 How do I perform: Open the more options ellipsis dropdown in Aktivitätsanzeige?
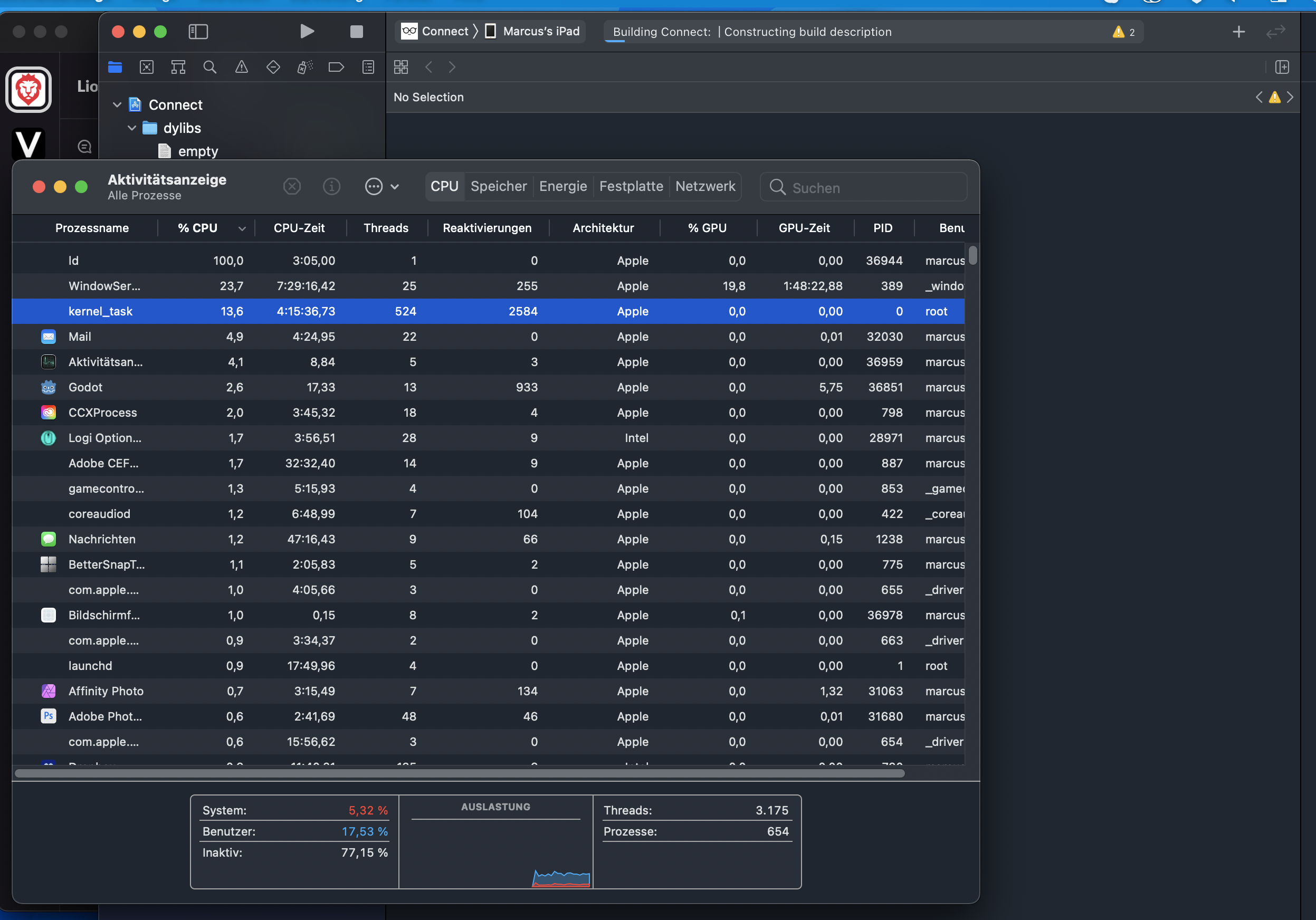(381, 186)
